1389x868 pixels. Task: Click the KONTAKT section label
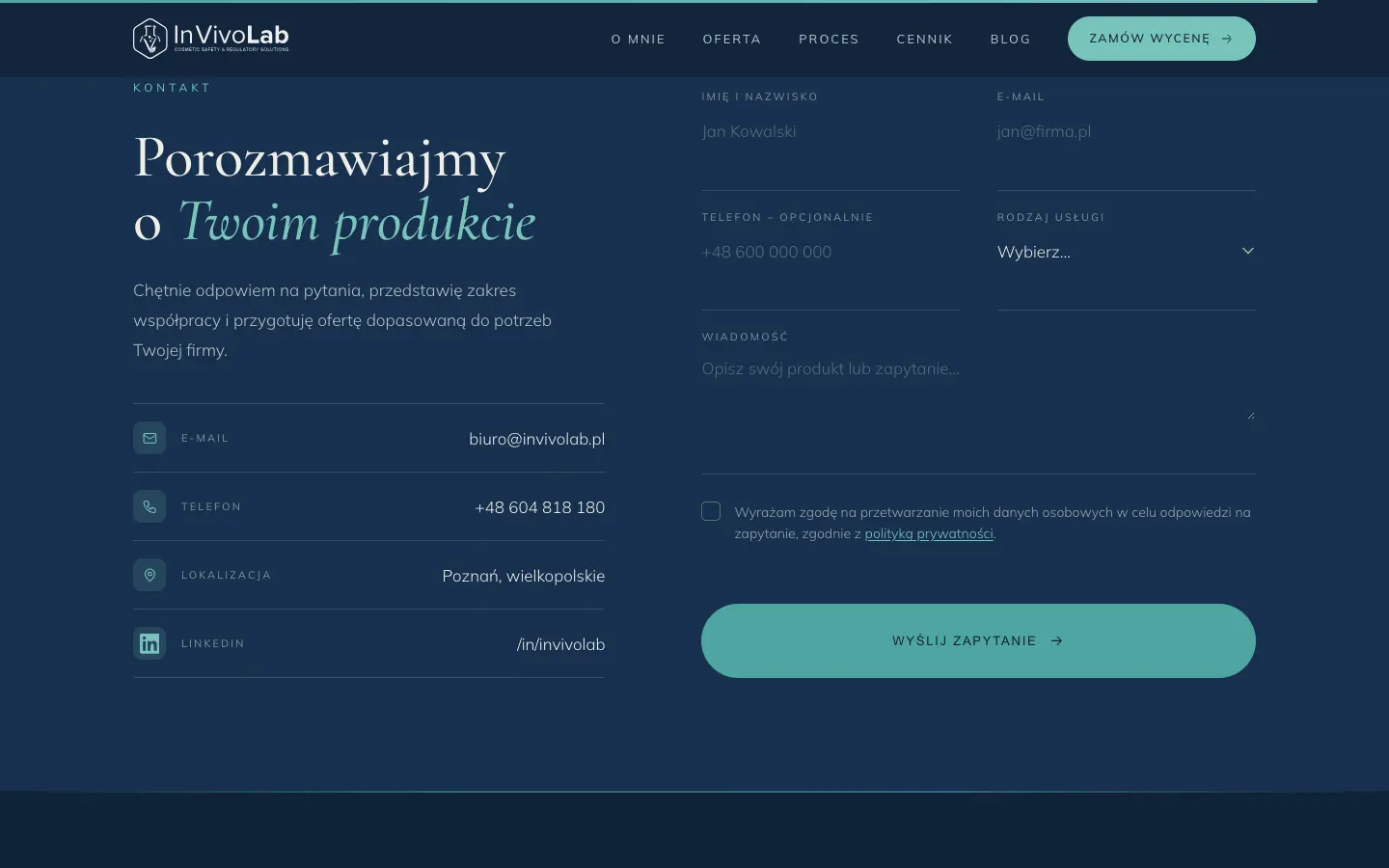click(172, 88)
